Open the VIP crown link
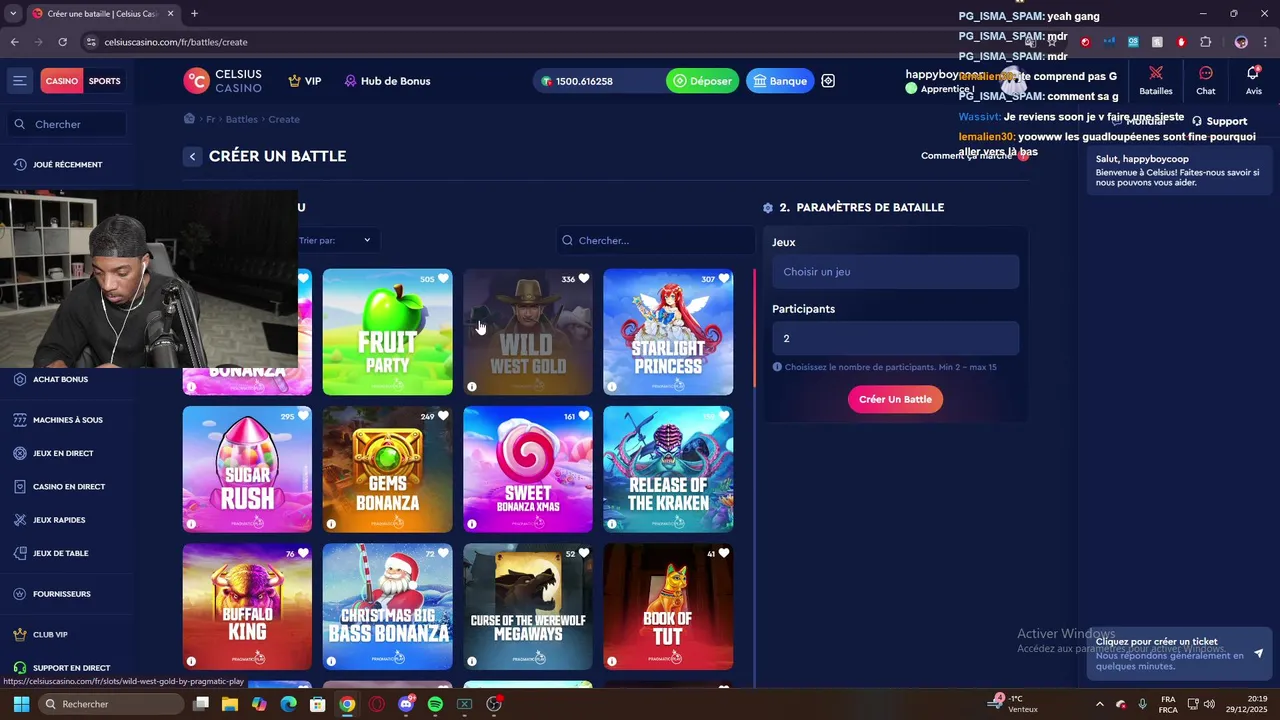The image size is (1280, 720). coord(305,81)
